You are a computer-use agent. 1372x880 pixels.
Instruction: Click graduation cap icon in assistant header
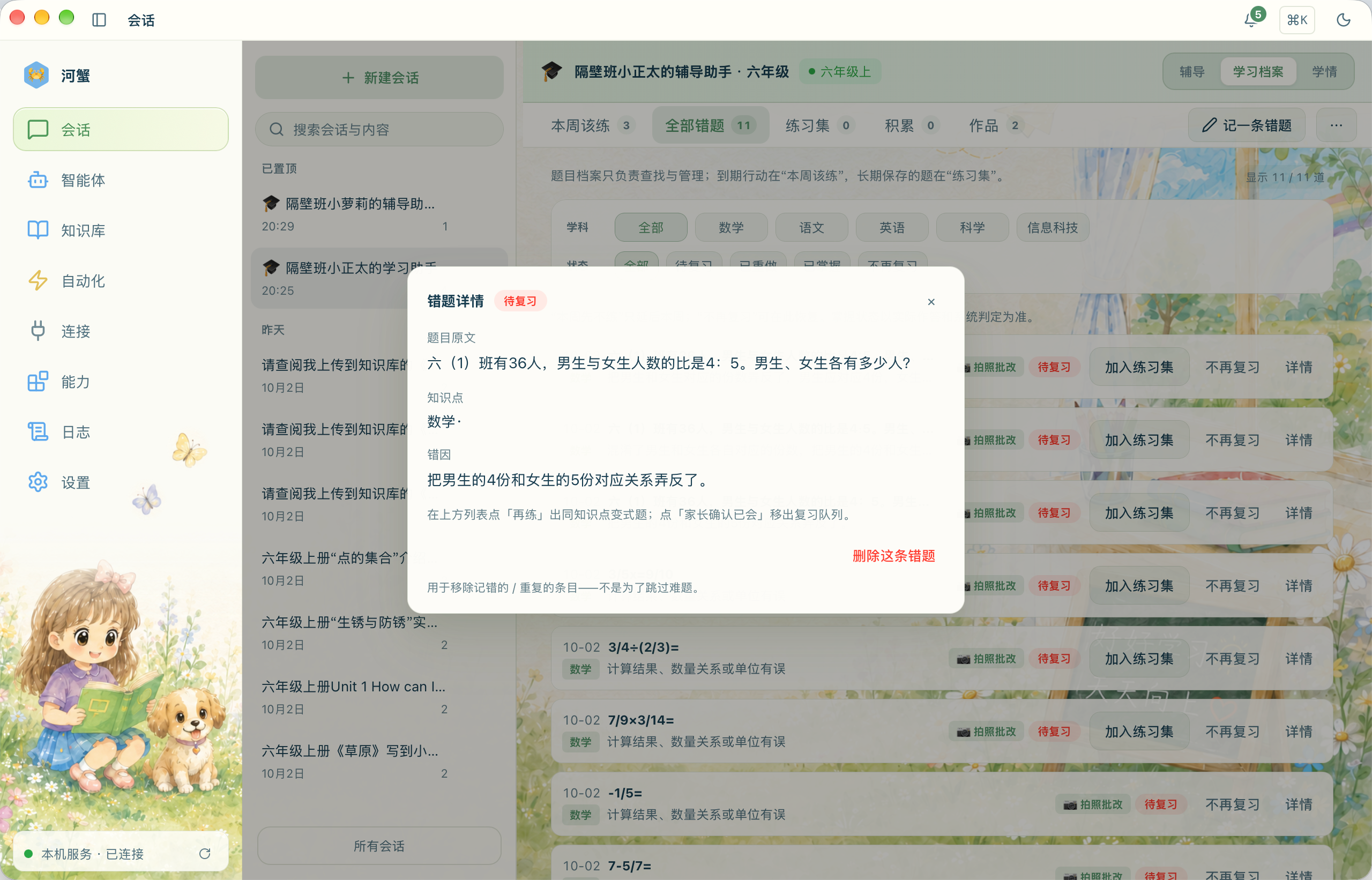tap(551, 71)
